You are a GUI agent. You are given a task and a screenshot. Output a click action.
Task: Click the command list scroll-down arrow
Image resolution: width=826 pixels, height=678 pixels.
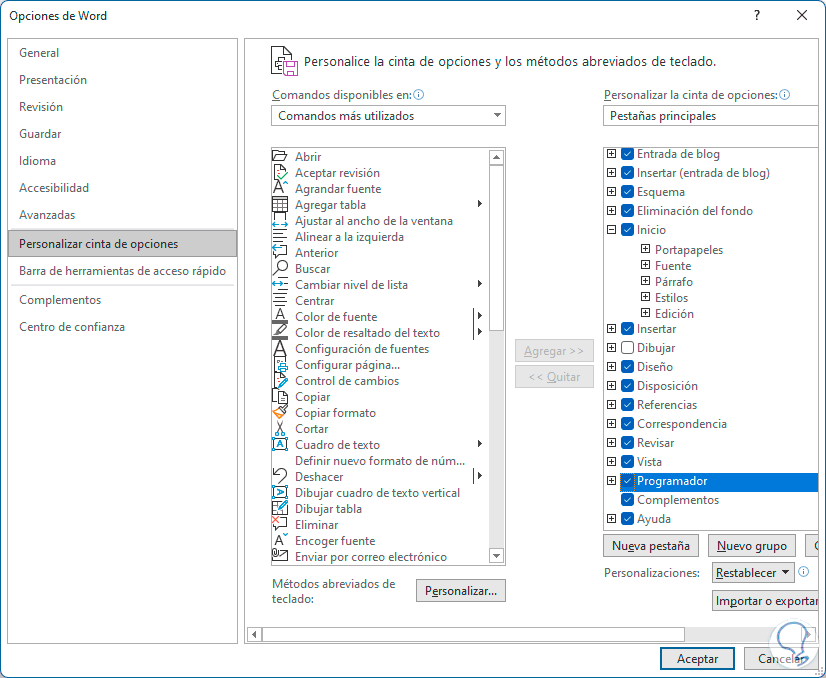coord(496,555)
